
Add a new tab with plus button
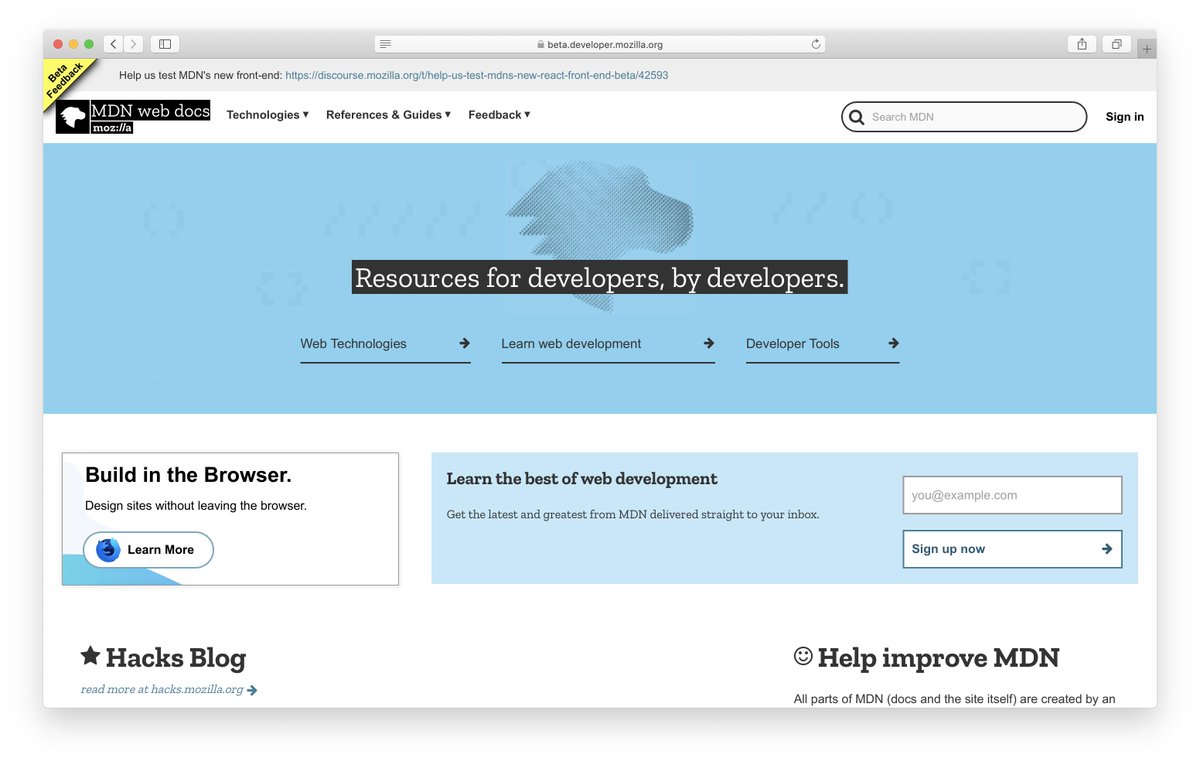tap(1146, 49)
